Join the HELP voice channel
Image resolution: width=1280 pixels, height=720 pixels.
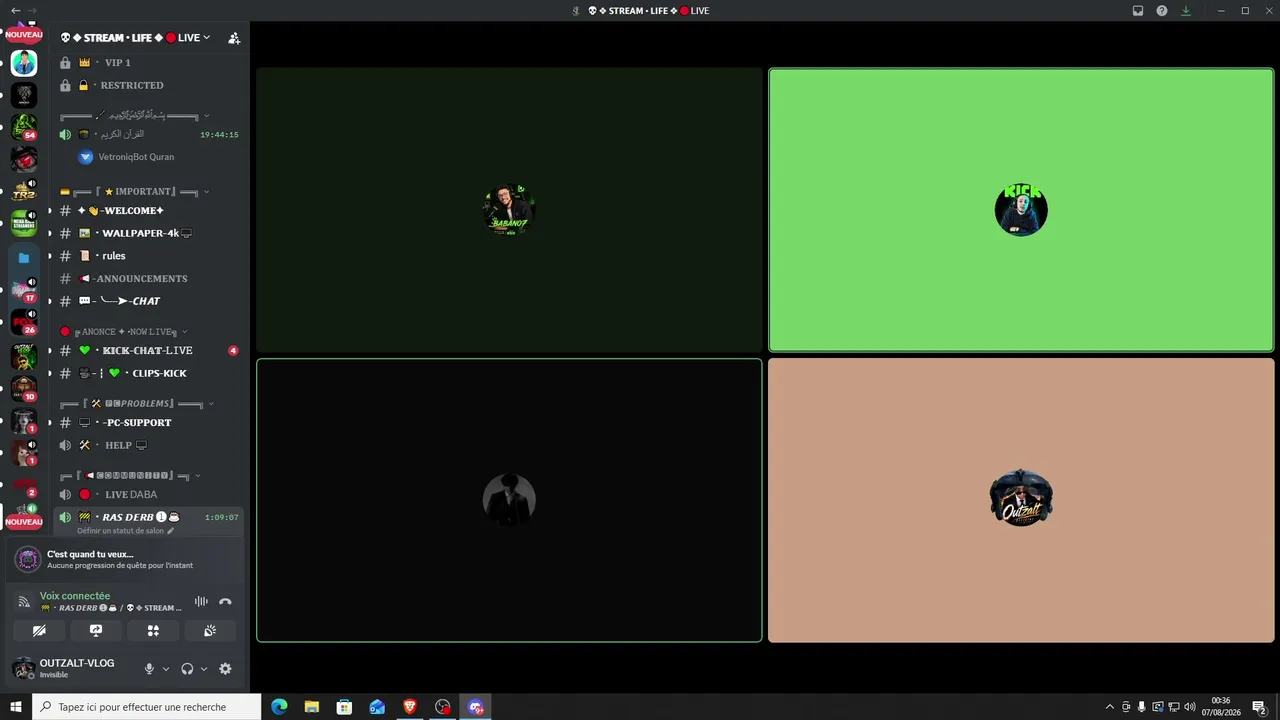coord(148,445)
